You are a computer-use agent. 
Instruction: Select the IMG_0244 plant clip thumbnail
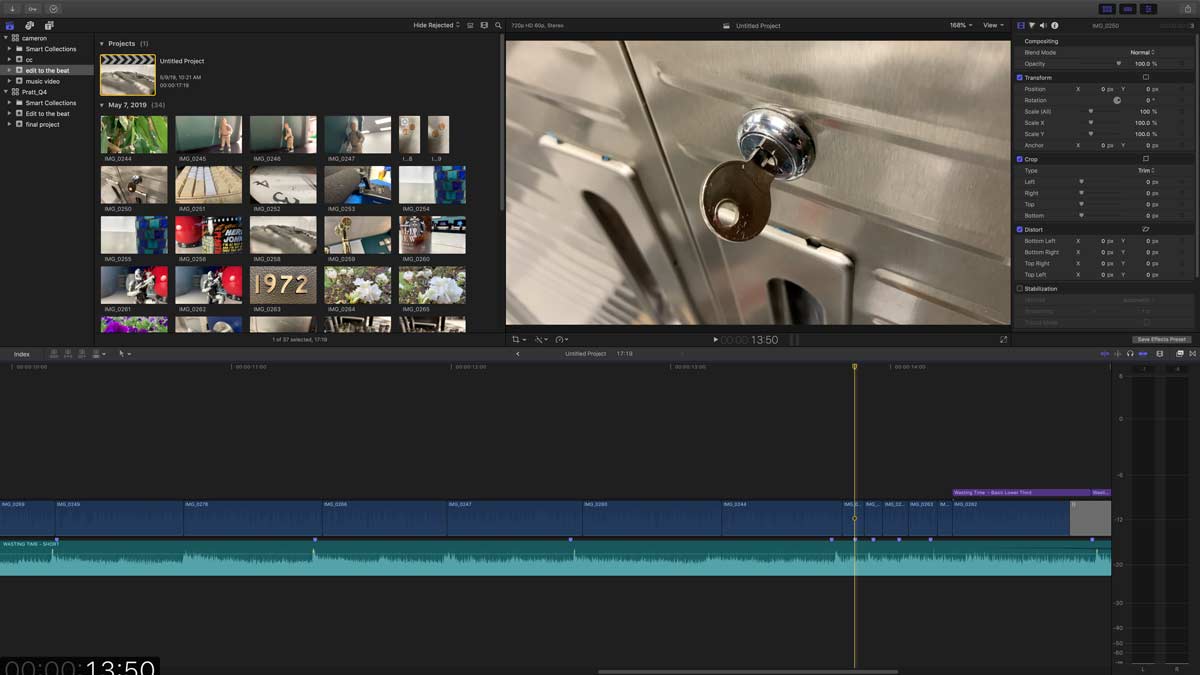coord(134,134)
